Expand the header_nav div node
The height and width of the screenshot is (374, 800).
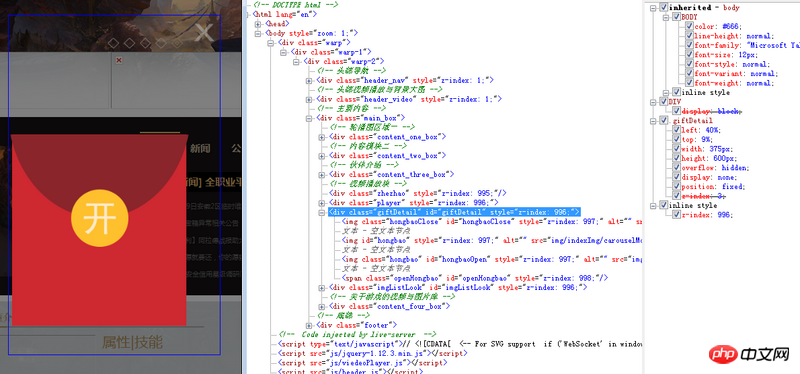[309, 80]
